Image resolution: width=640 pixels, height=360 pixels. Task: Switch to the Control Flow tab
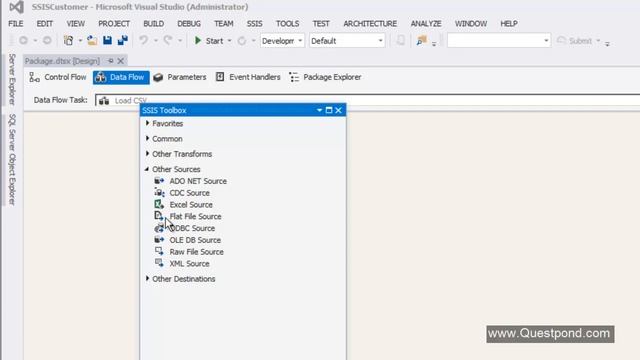click(58, 77)
